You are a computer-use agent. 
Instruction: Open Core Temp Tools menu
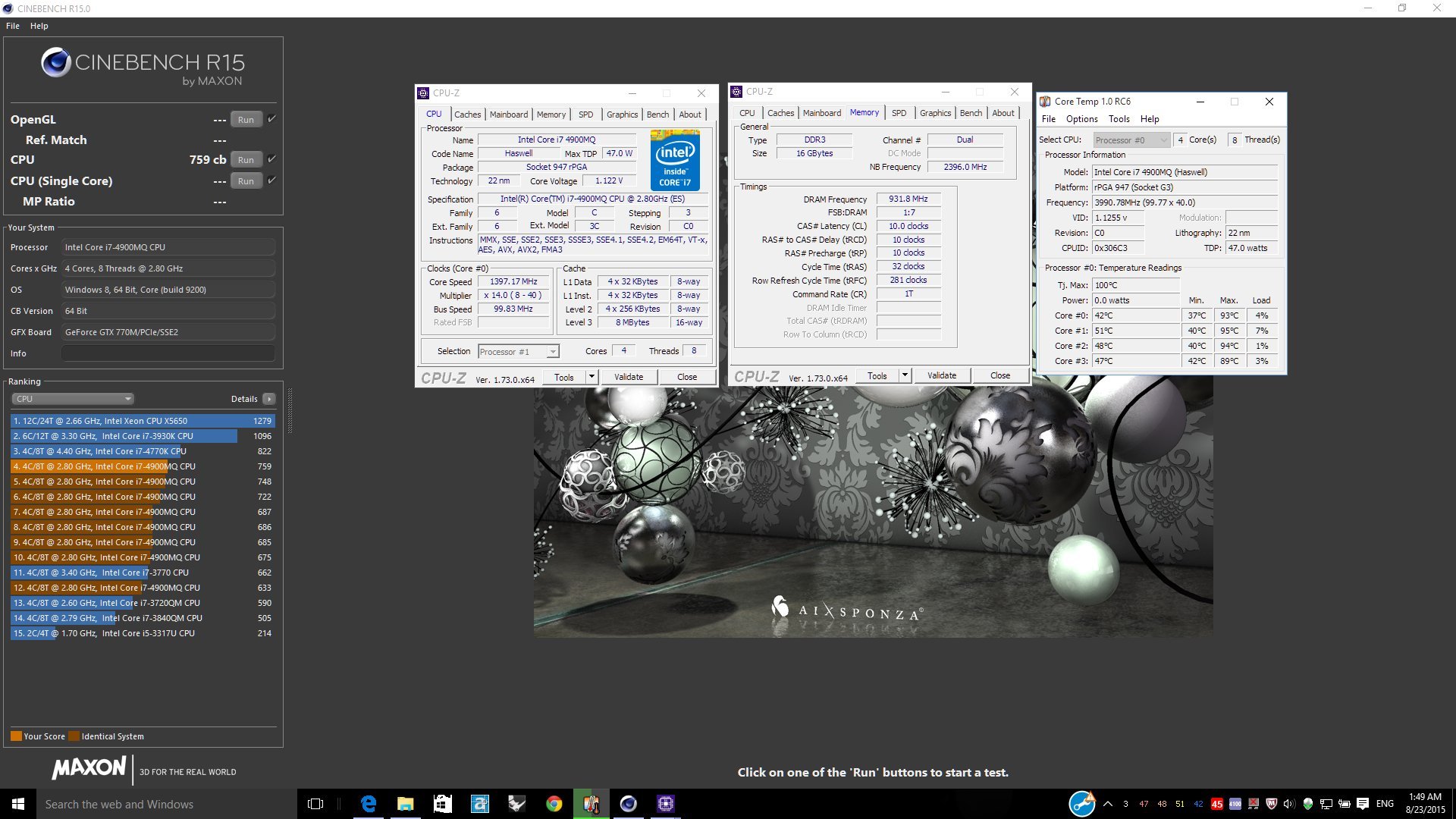click(1119, 119)
